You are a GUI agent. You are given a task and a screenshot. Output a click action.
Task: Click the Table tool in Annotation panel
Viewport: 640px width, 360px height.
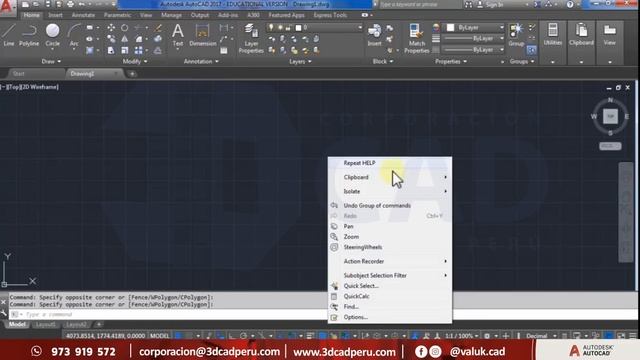[x=224, y=51]
